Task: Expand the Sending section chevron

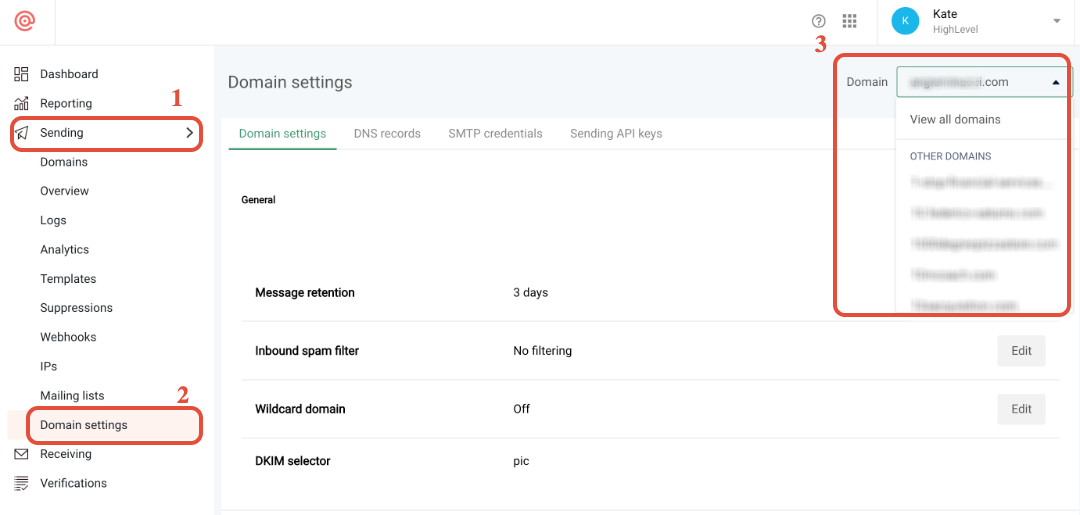Action: tap(189, 133)
